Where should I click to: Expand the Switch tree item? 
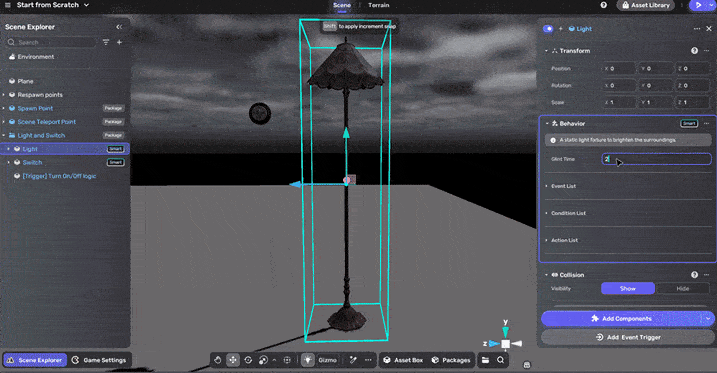click(8, 162)
